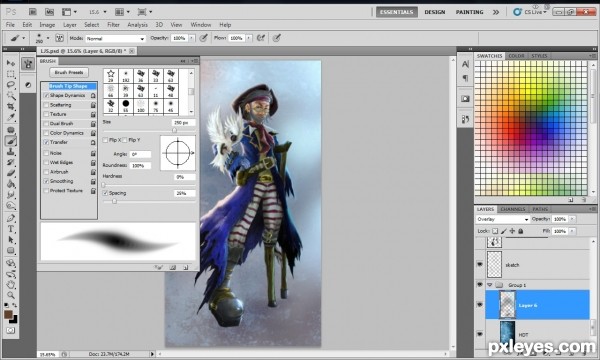Click the Brush Presets button
This screenshot has width=600, height=360.
click(x=69, y=72)
